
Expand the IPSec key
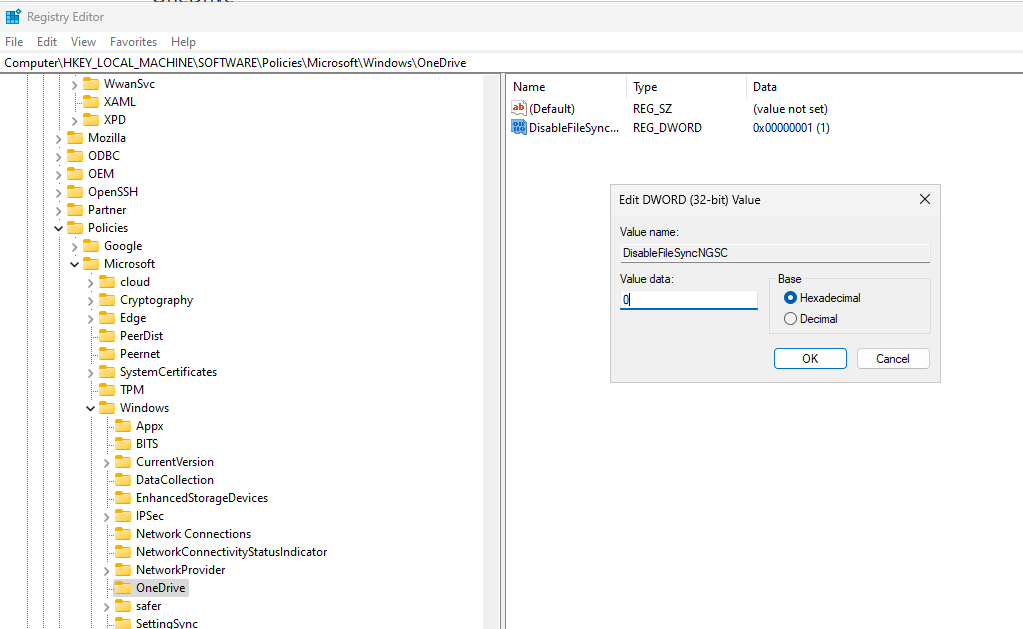pos(106,517)
